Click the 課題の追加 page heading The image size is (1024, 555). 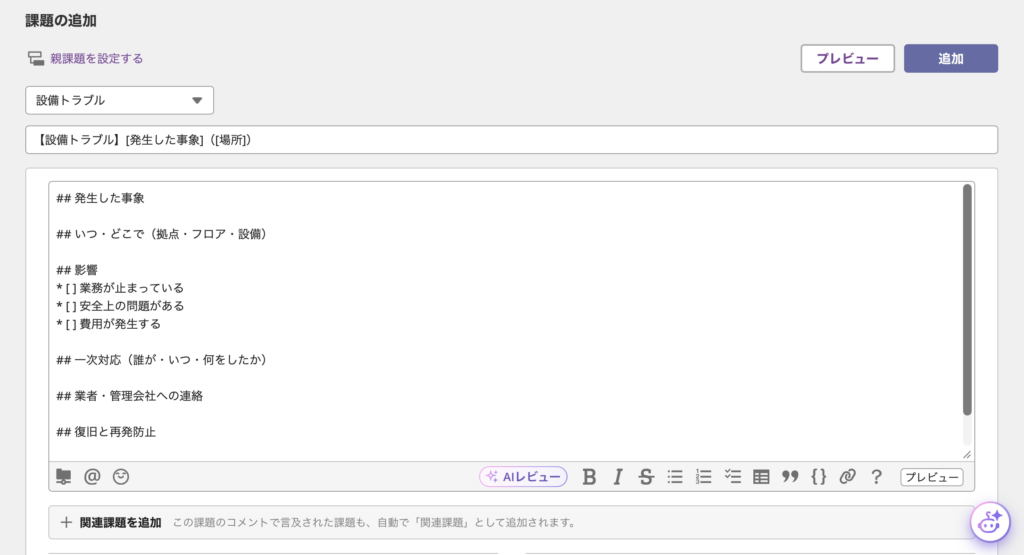coord(61,21)
